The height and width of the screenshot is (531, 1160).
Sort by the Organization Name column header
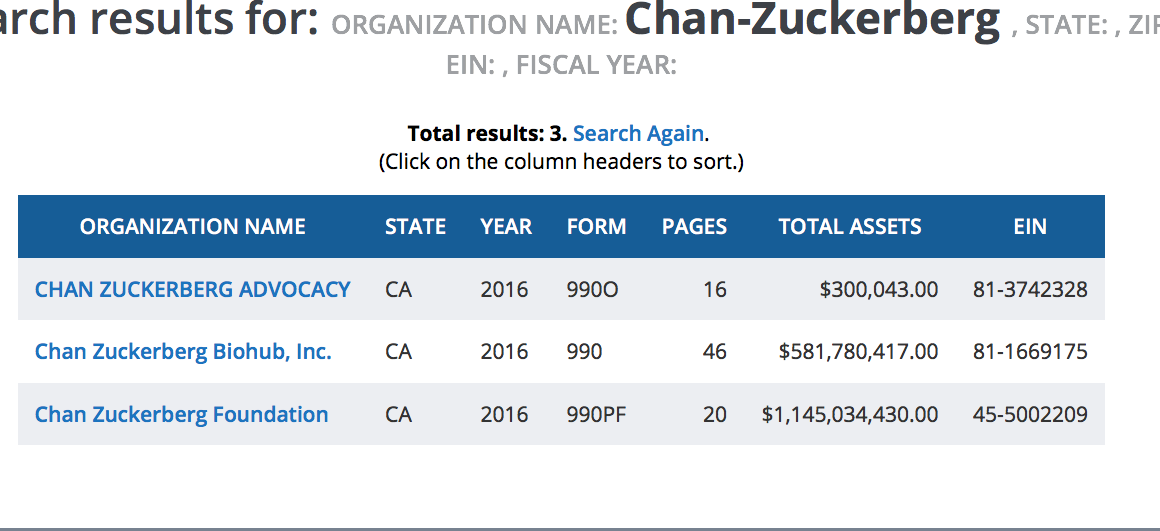(x=193, y=227)
